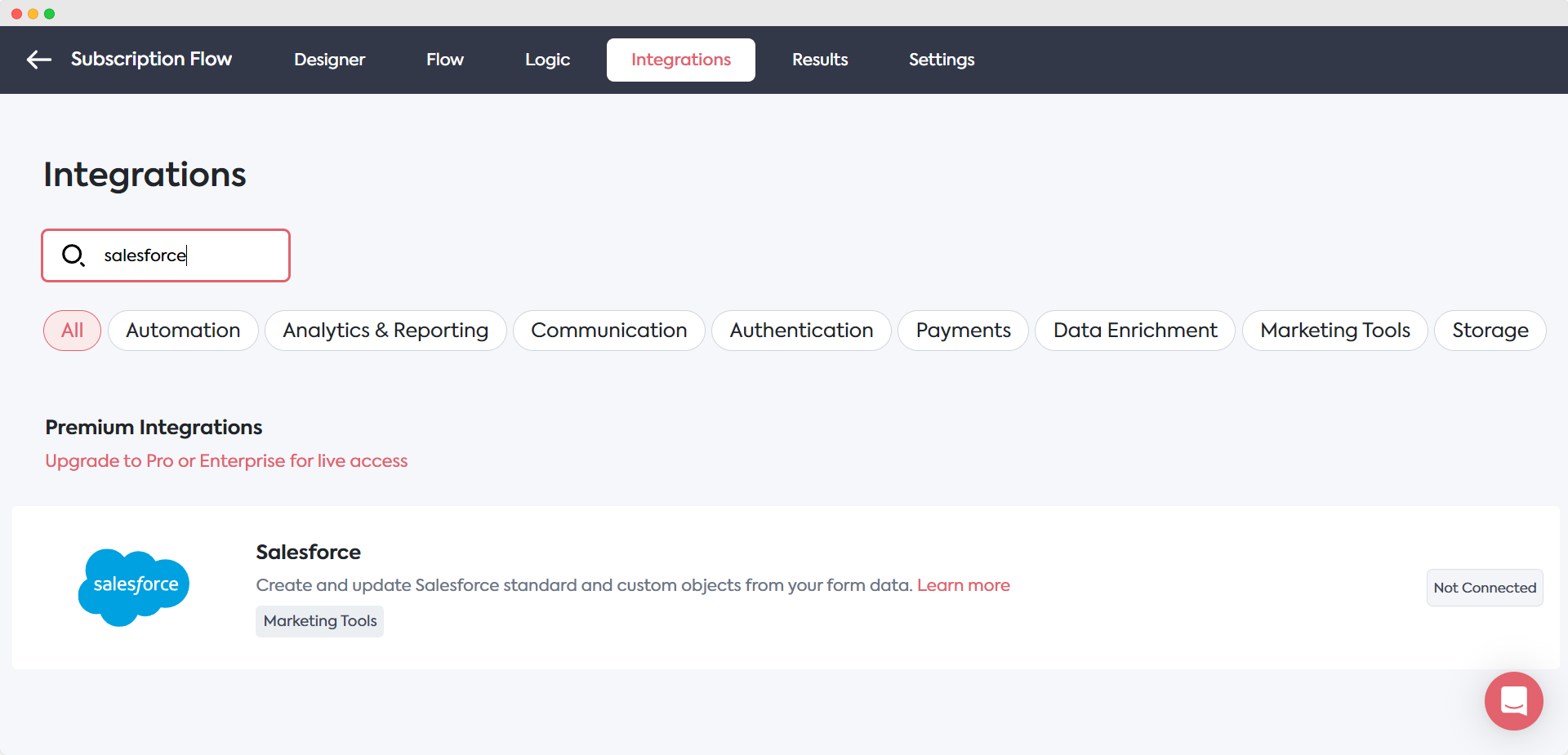The image size is (1568, 755).
Task: Open the Results tab
Action: tap(820, 60)
